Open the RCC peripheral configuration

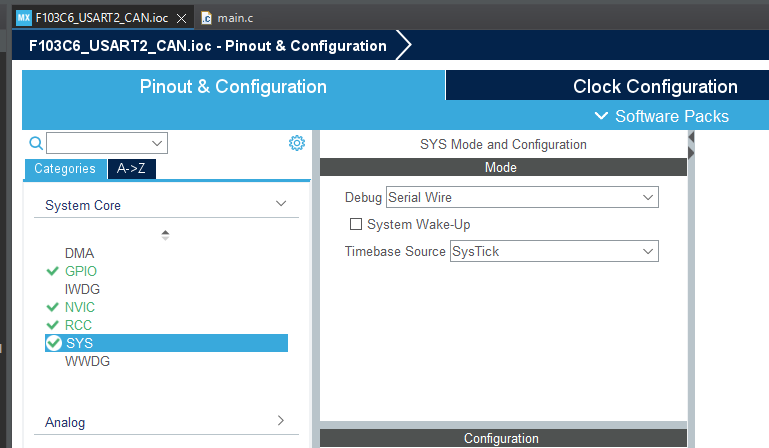tap(78, 325)
